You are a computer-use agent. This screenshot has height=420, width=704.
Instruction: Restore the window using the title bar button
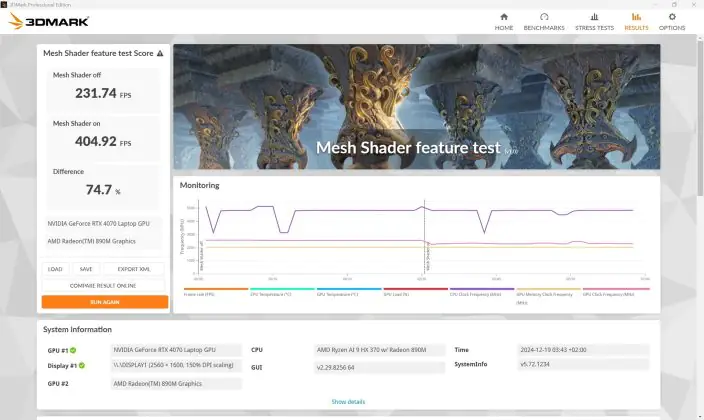pos(674,4)
